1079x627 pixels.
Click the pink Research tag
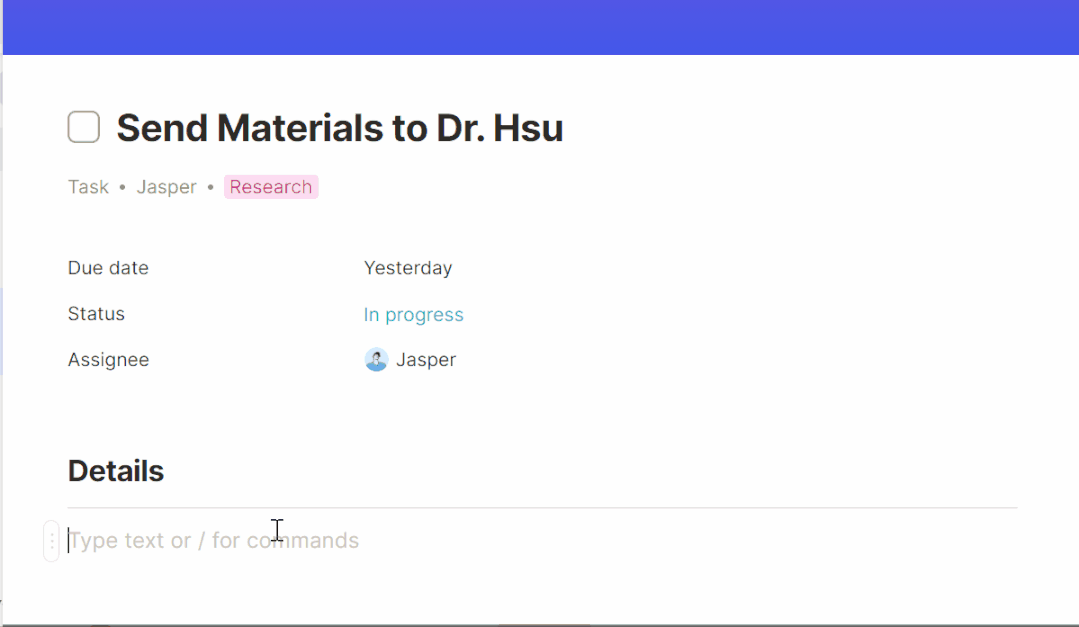[x=271, y=187]
